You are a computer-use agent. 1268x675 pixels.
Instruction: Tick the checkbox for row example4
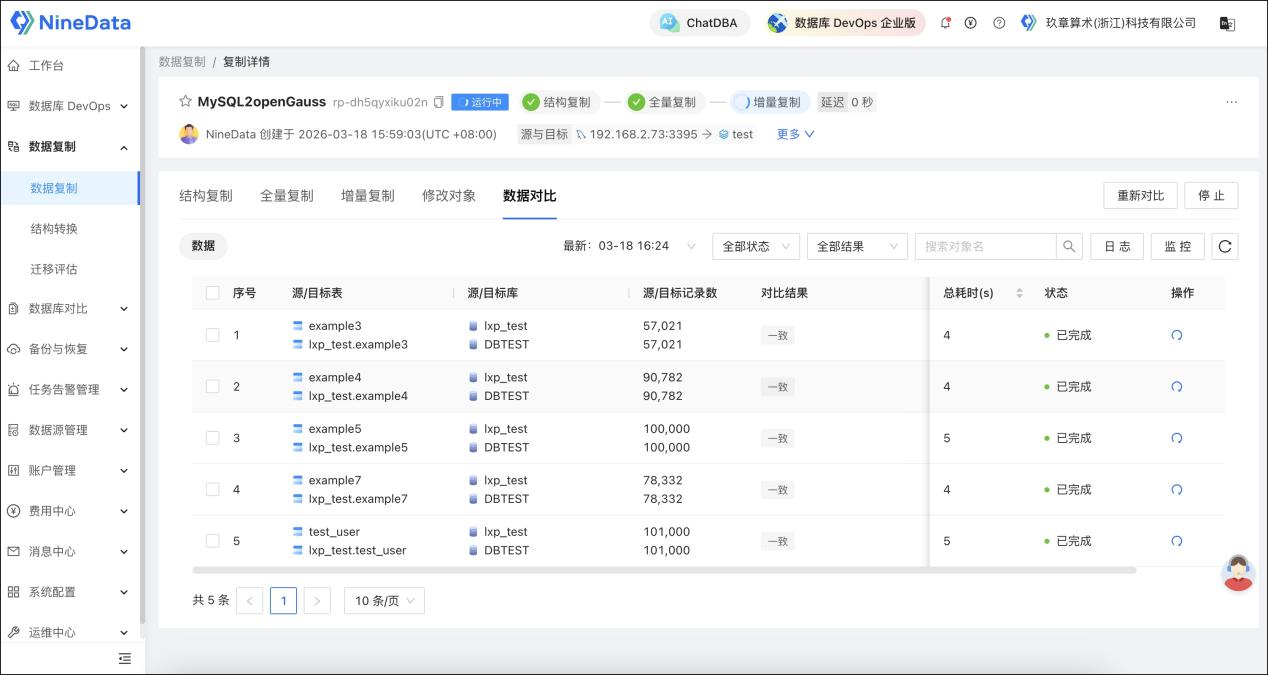click(x=212, y=386)
